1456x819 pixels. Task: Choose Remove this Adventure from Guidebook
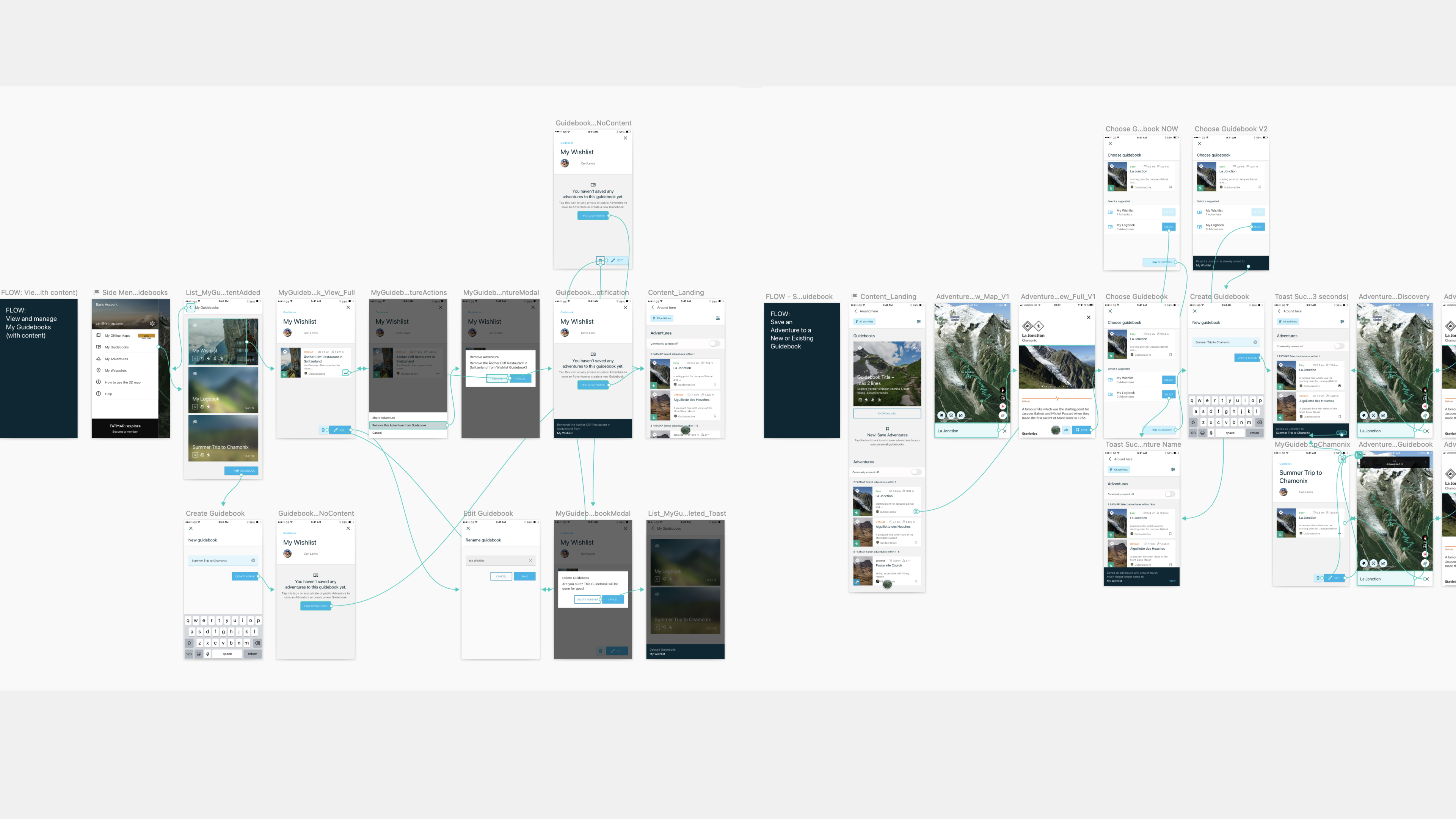pos(408,425)
